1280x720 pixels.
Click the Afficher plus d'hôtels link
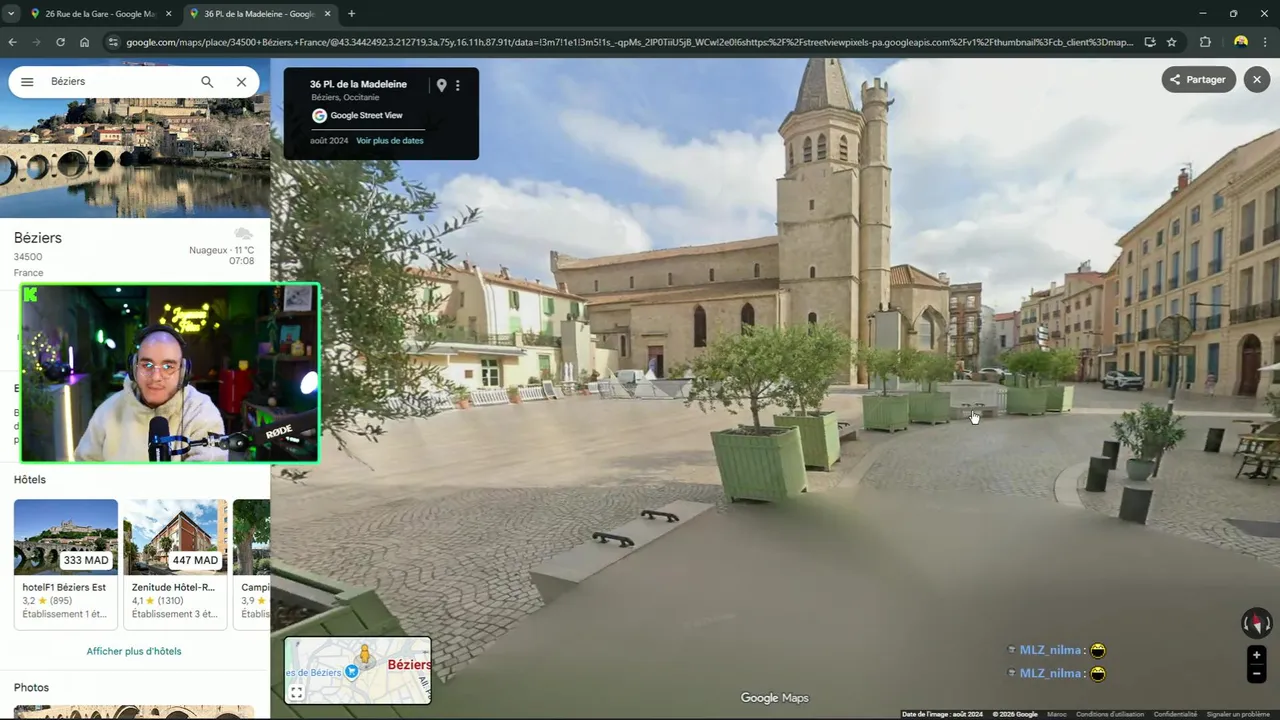(x=134, y=651)
